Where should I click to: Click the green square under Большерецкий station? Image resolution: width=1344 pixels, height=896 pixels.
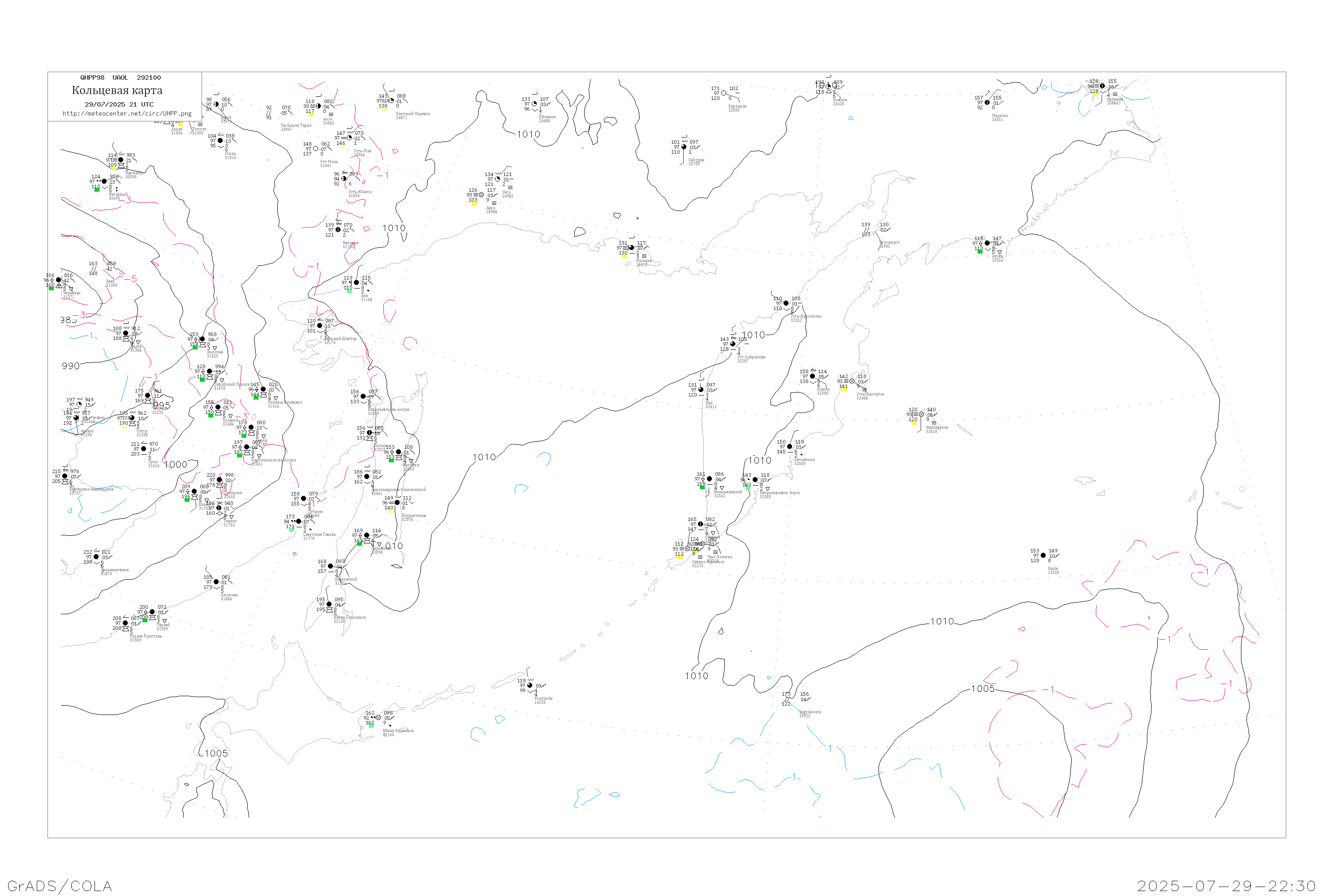[x=702, y=487]
